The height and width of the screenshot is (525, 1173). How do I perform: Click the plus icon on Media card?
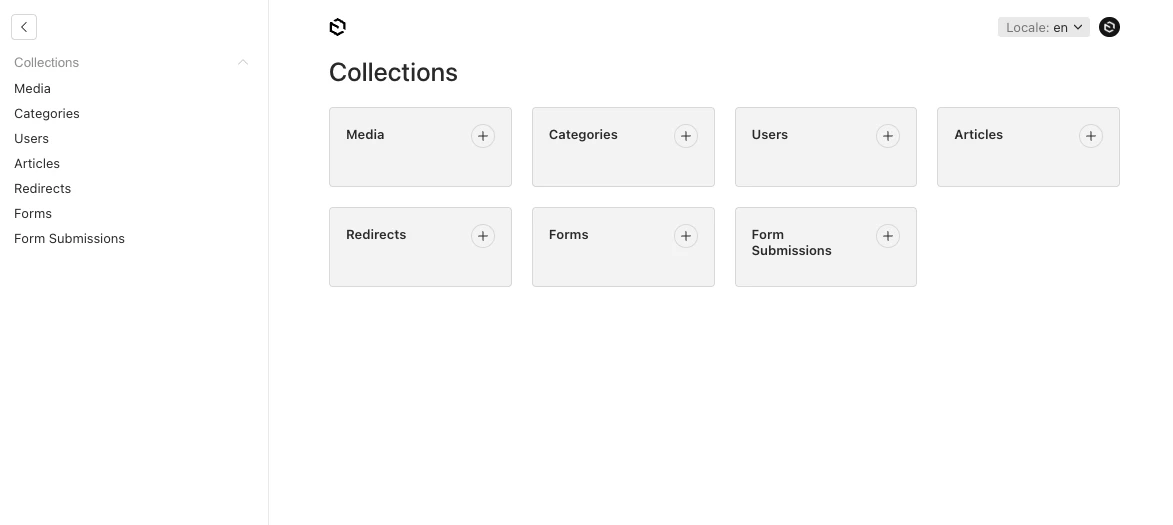483,136
